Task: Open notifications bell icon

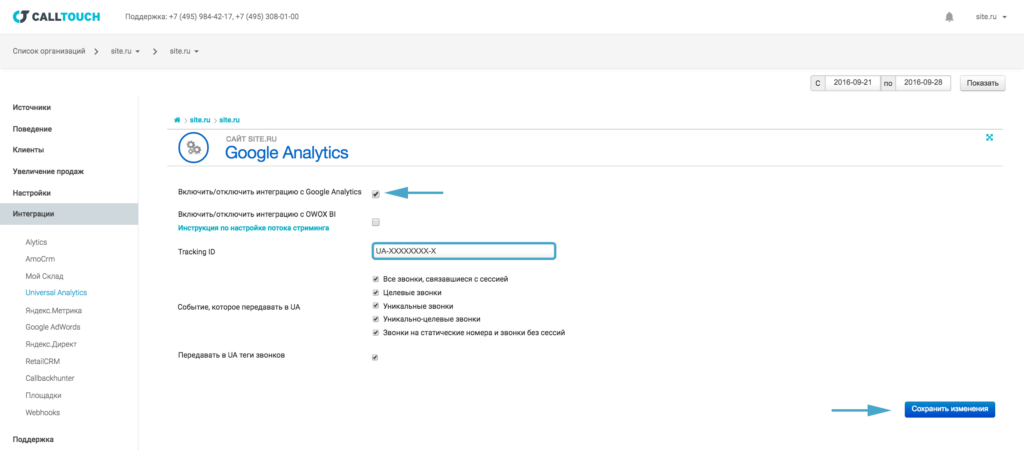Action: pyautogui.click(x=949, y=17)
